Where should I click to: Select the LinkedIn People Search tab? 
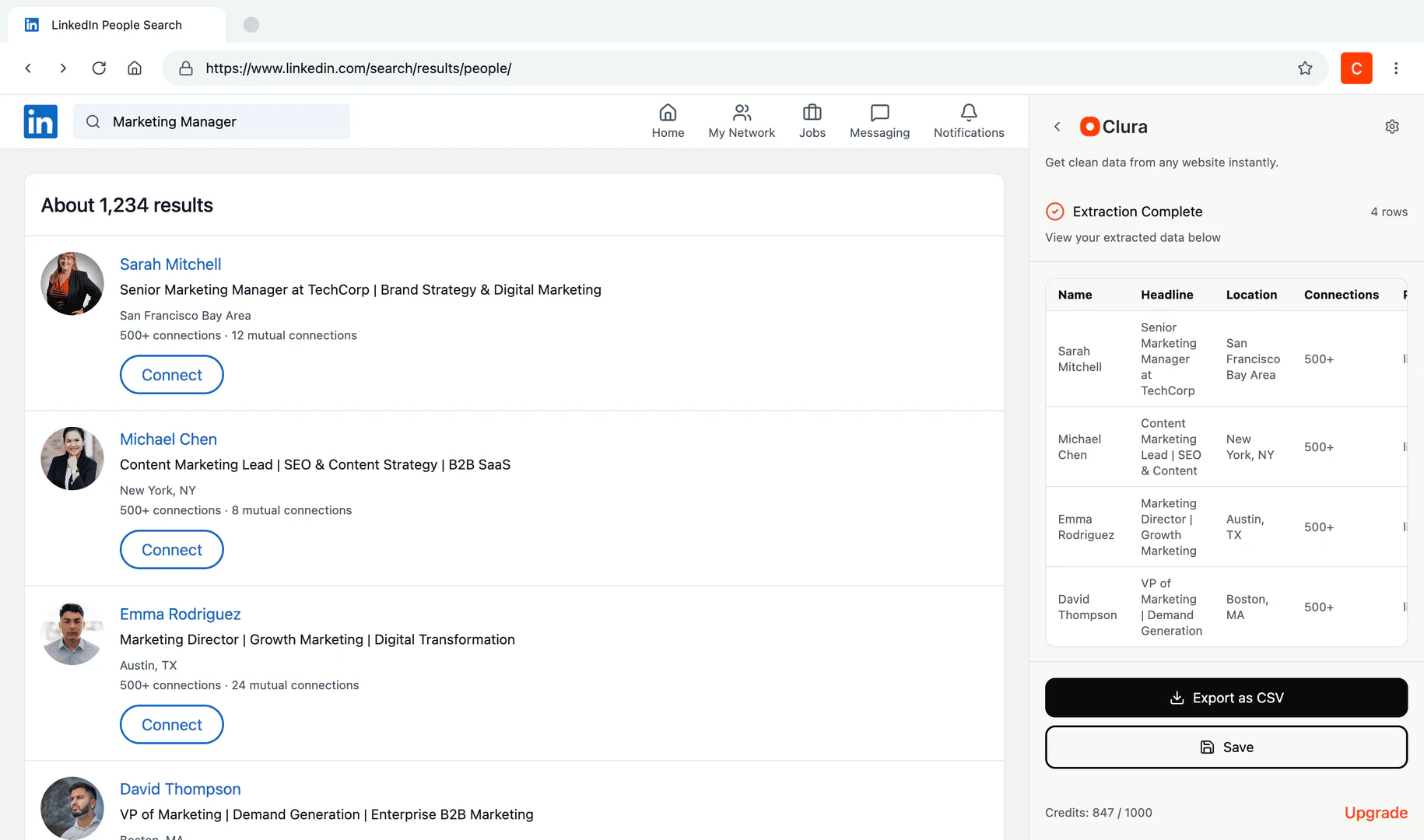115,24
